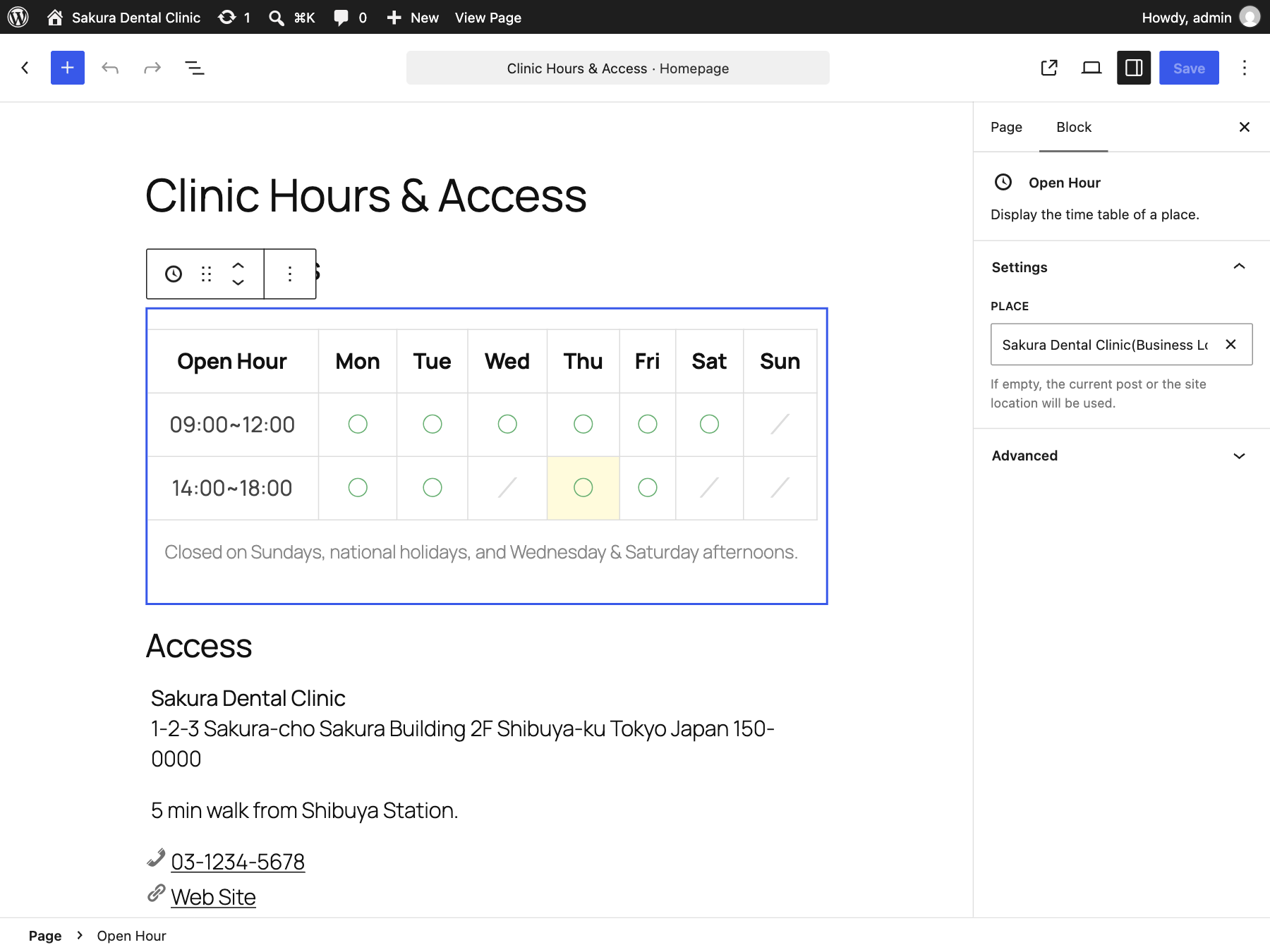Toggle the settings sidebar panel
1270x952 pixels.
tap(1134, 68)
